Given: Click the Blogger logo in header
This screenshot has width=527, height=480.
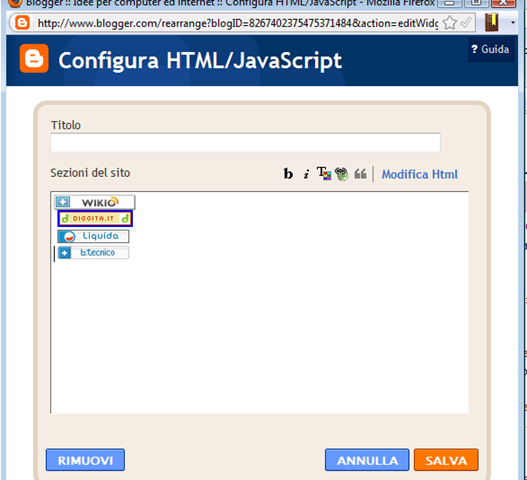Looking at the screenshot, I should click(x=34, y=58).
